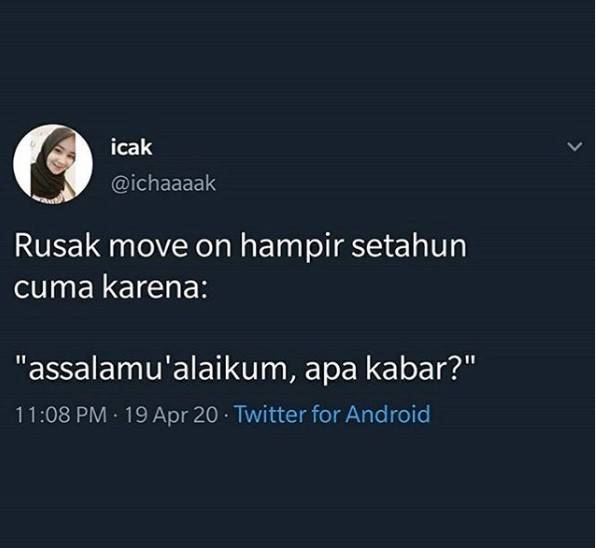Open the tweet options chevron menu
Viewport: 596px width, 548px height.
click(574, 147)
